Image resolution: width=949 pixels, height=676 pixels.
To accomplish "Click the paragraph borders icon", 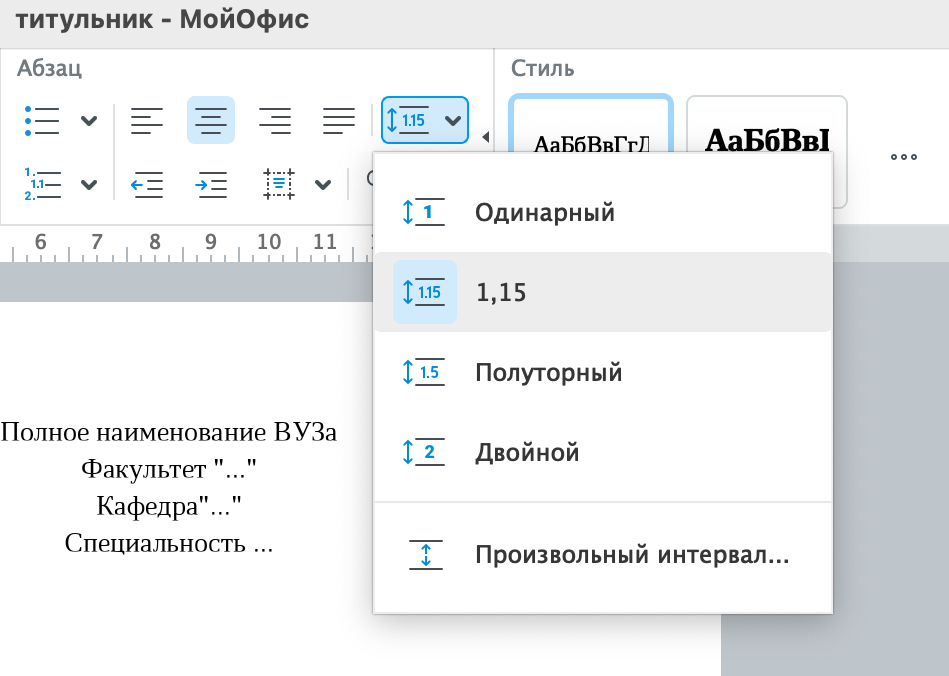I will click(279, 184).
